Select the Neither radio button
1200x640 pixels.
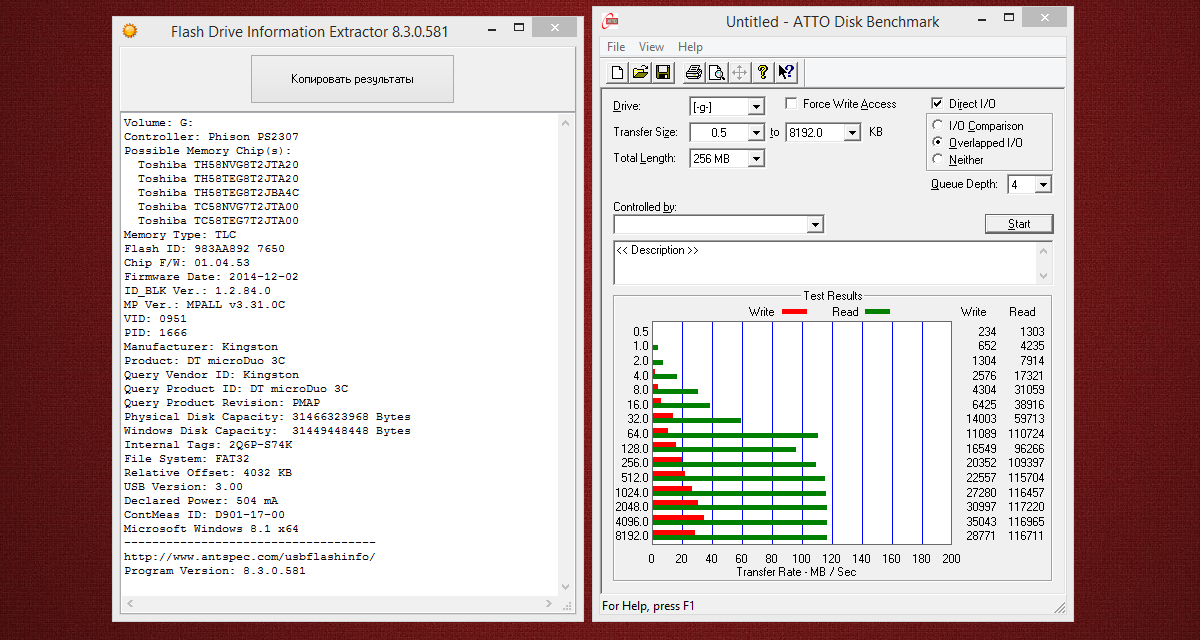937,160
